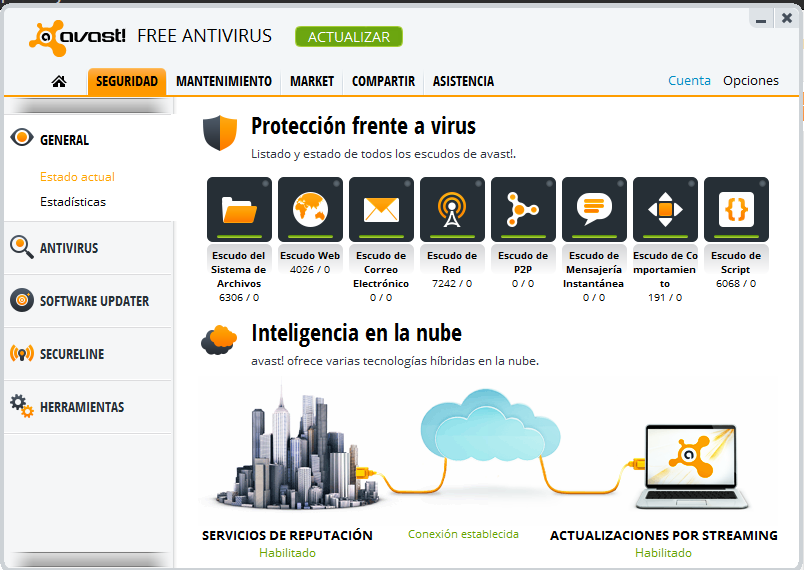Click the Herramientas gears icon
Screen dimensions: 804x570
[x=22, y=406]
